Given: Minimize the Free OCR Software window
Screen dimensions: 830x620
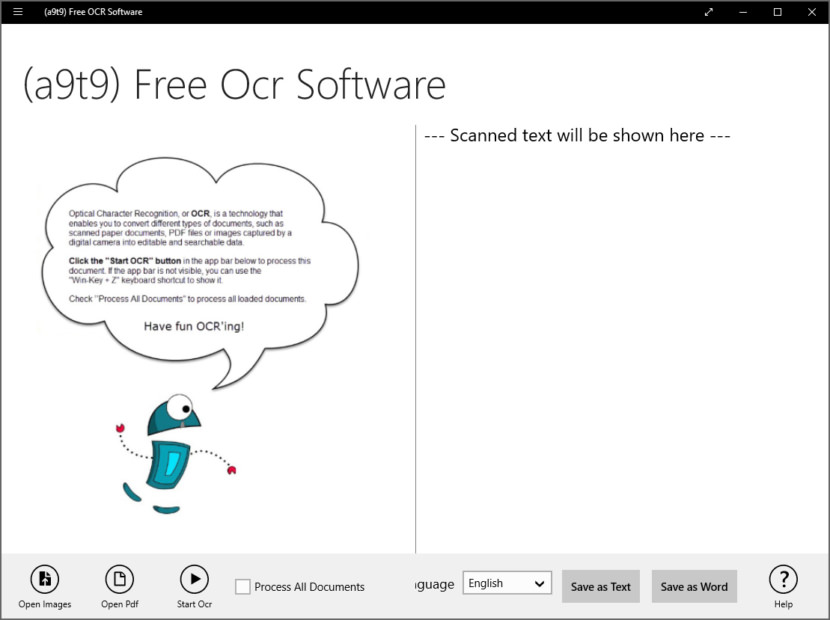Looking at the screenshot, I should pos(743,12).
